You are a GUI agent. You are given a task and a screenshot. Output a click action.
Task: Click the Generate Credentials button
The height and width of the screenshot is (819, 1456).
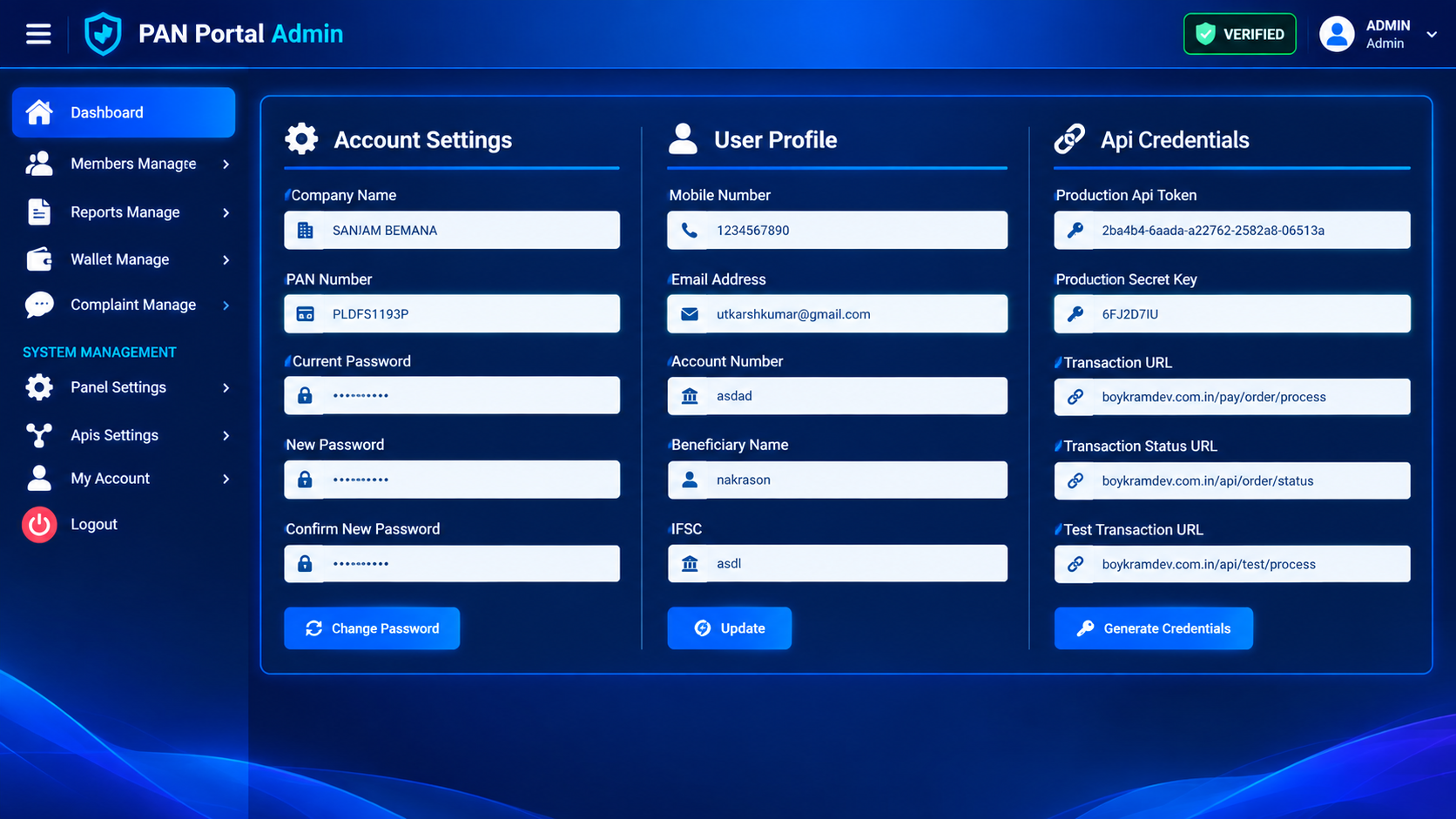coord(1154,628)
